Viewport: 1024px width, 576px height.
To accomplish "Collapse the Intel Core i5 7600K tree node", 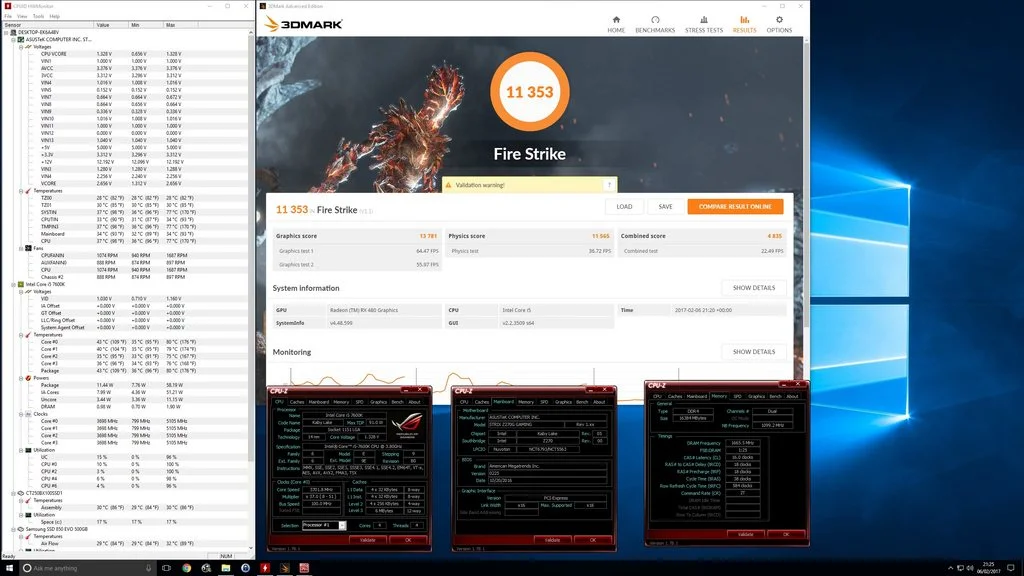I will click(x=14, y=285).
